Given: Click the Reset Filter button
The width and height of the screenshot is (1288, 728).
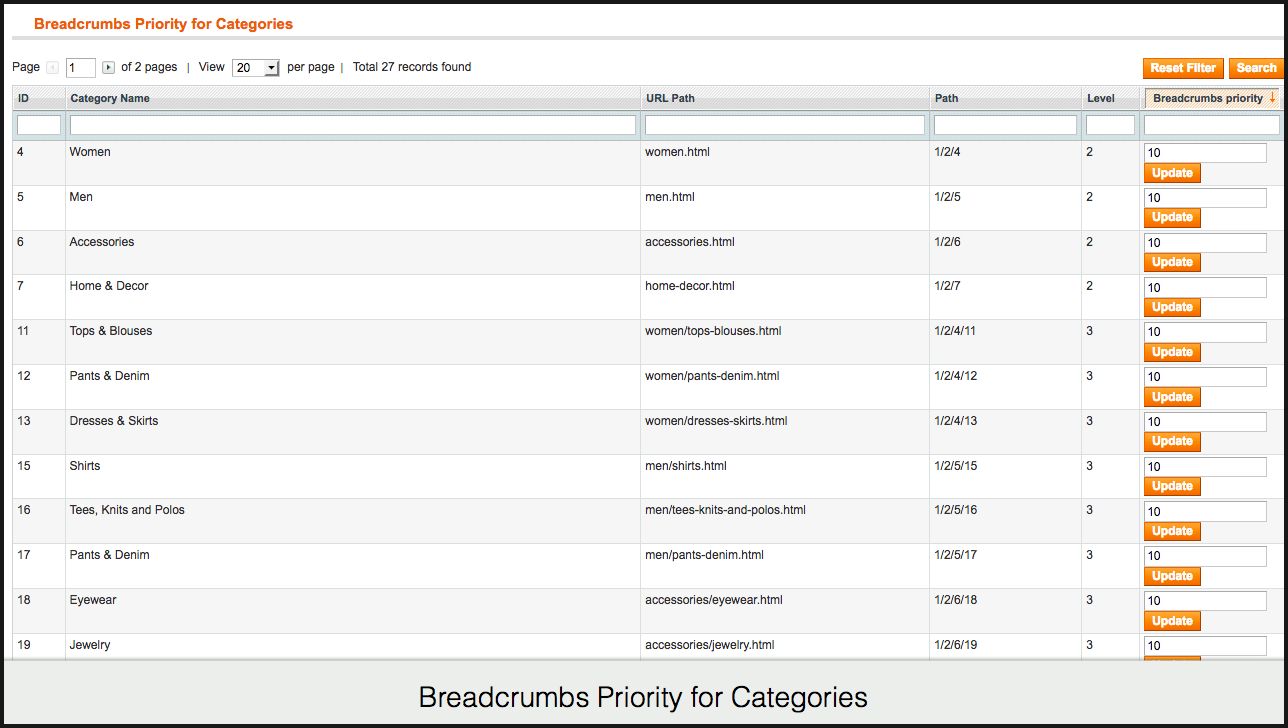Looking at the screenshot, I should tap(1183, 68).
